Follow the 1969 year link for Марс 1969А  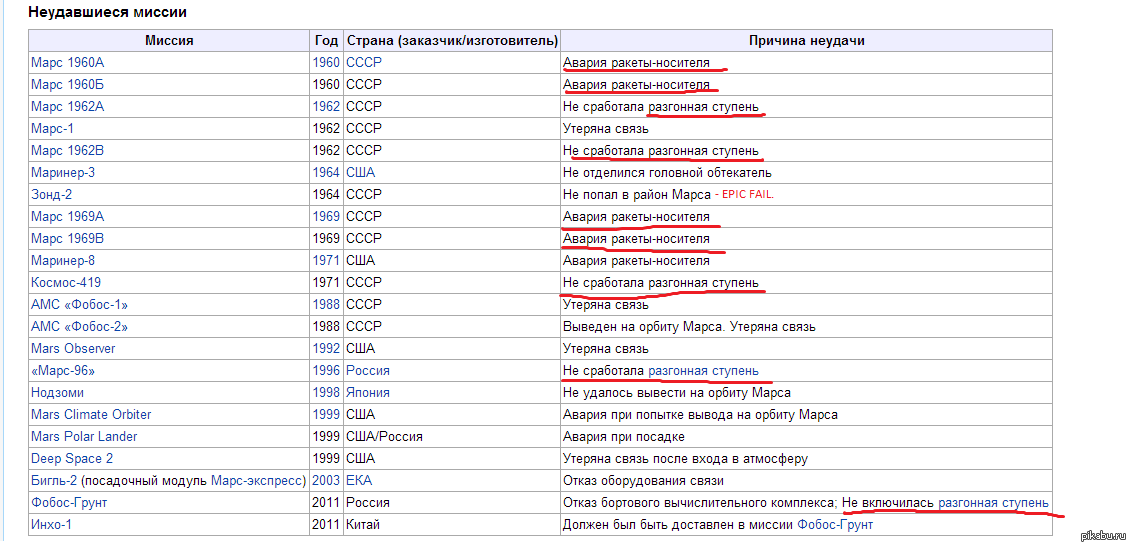326,216
